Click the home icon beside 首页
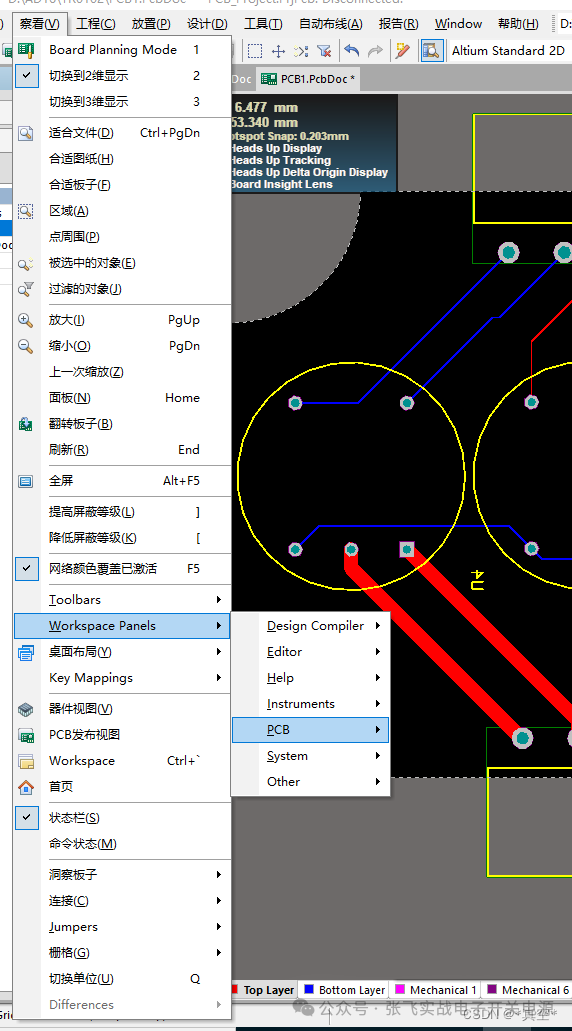 click(26, 786)
